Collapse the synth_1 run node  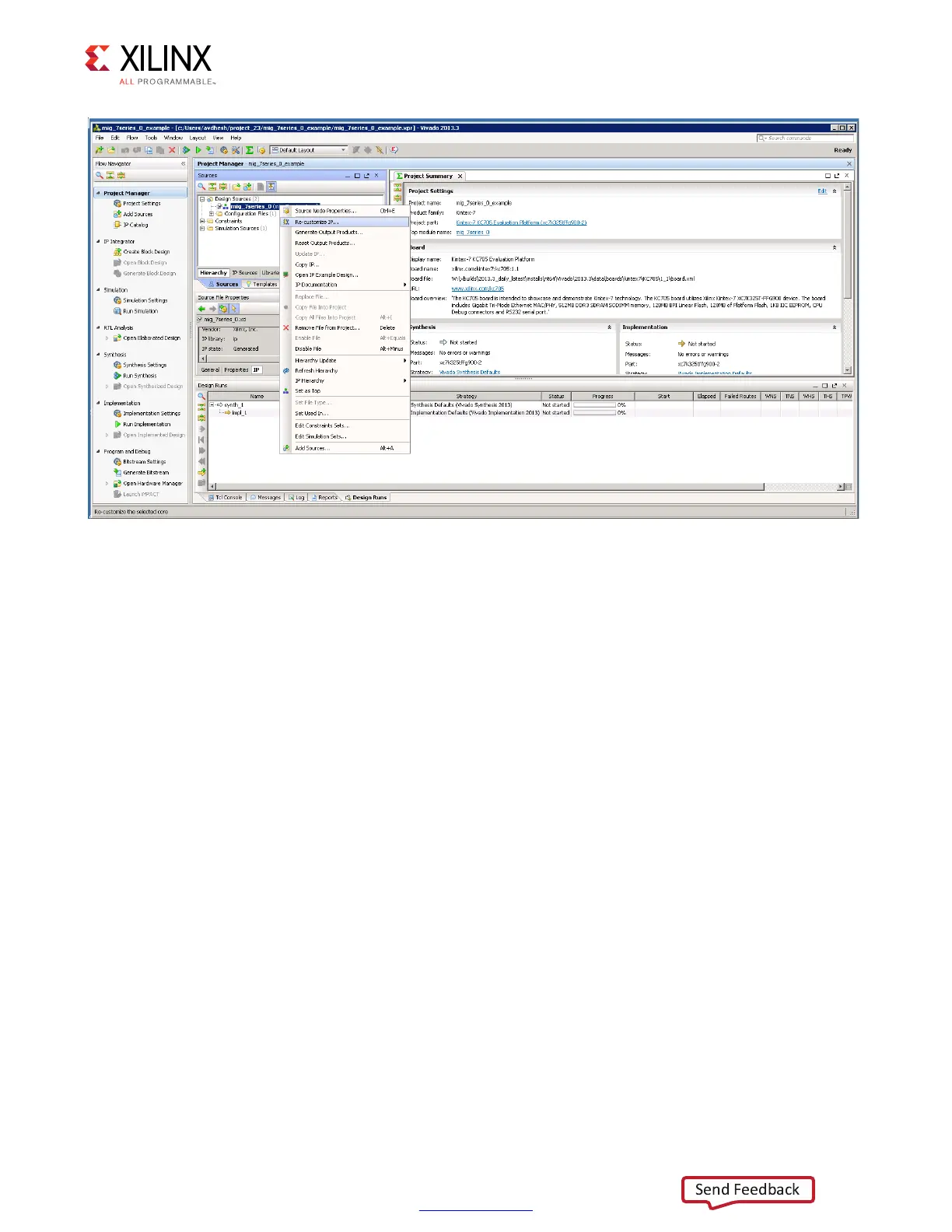212,405
